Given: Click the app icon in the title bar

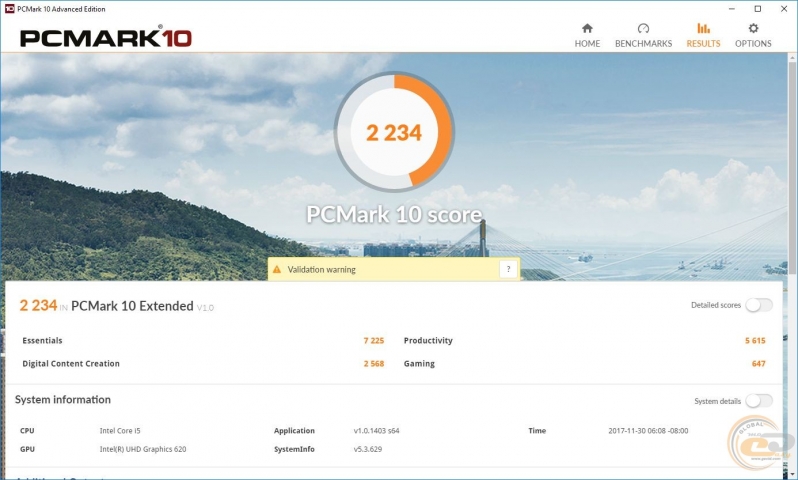Looking at the screenshot, I should pyautogui.click(x=8, y=8).
